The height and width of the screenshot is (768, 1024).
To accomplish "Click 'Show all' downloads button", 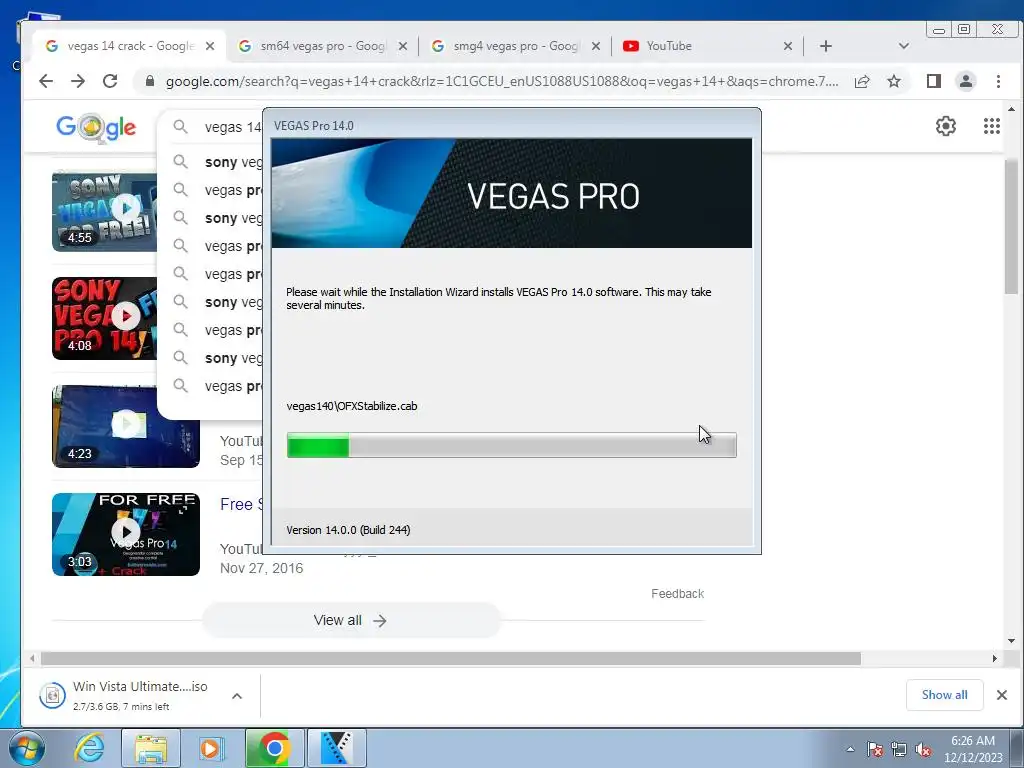I will coord(944,695).
